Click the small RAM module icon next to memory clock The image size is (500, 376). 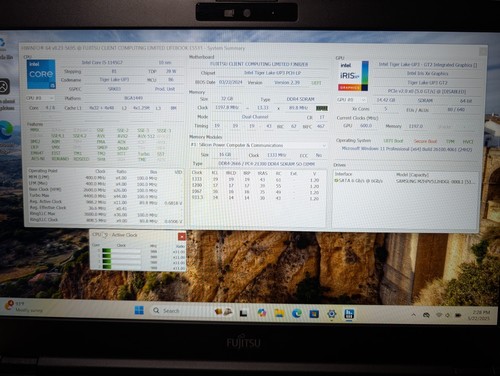coord(322,108)
